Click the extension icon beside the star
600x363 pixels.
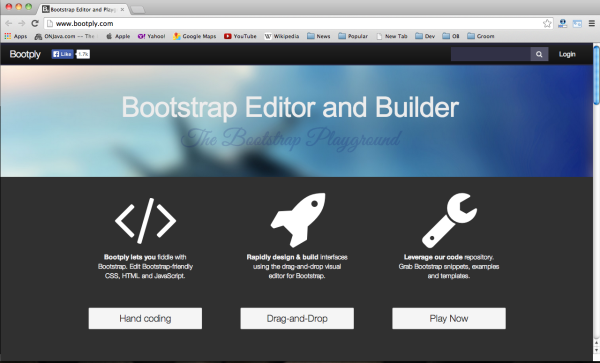(562, 23)
